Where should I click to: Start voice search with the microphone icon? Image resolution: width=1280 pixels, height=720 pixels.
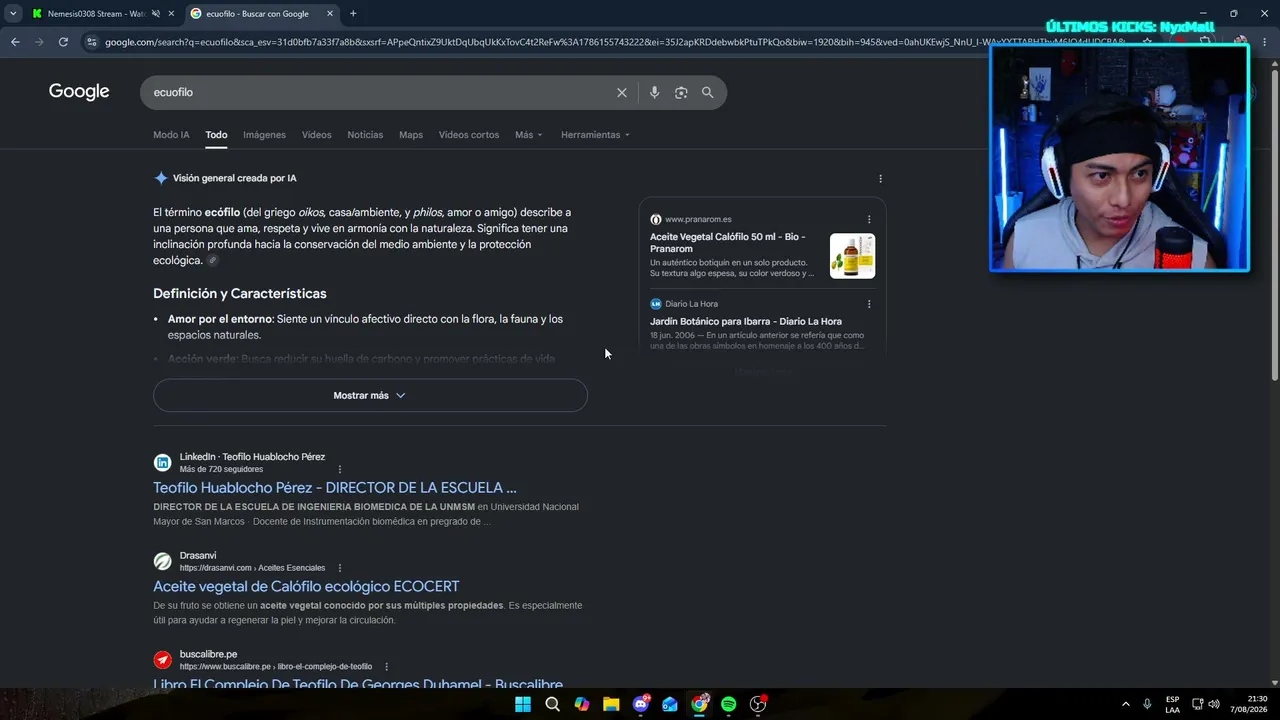[x=654, y=92]
